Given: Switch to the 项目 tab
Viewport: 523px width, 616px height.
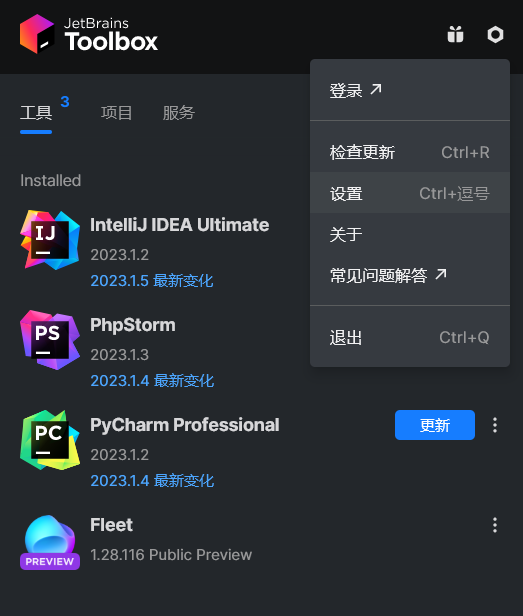Looking at the screenshot, I should coord(116,113).
